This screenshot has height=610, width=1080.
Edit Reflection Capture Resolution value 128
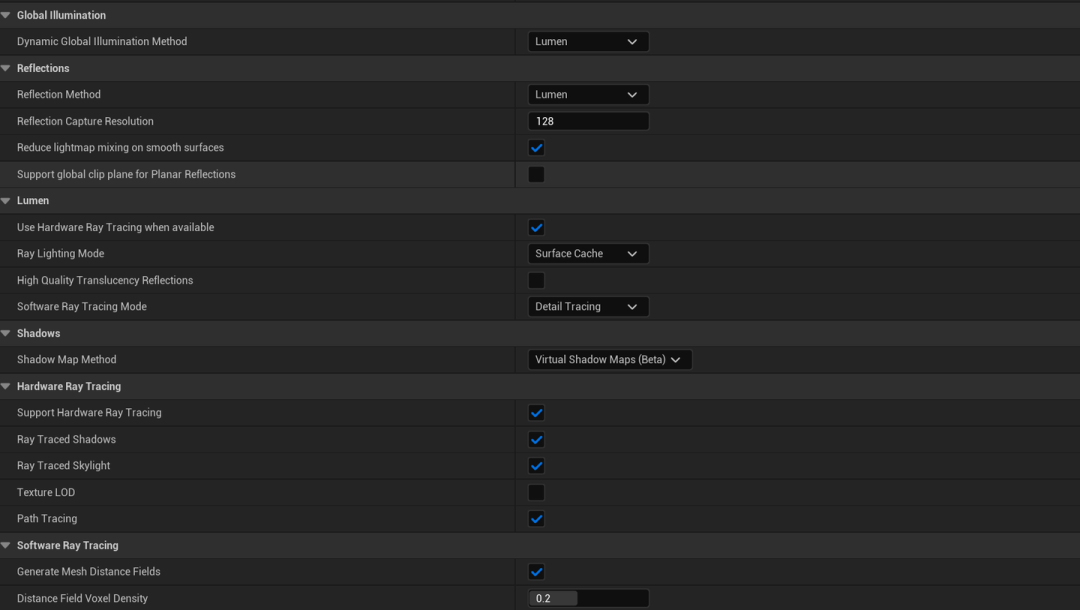[x=588, y=121]
